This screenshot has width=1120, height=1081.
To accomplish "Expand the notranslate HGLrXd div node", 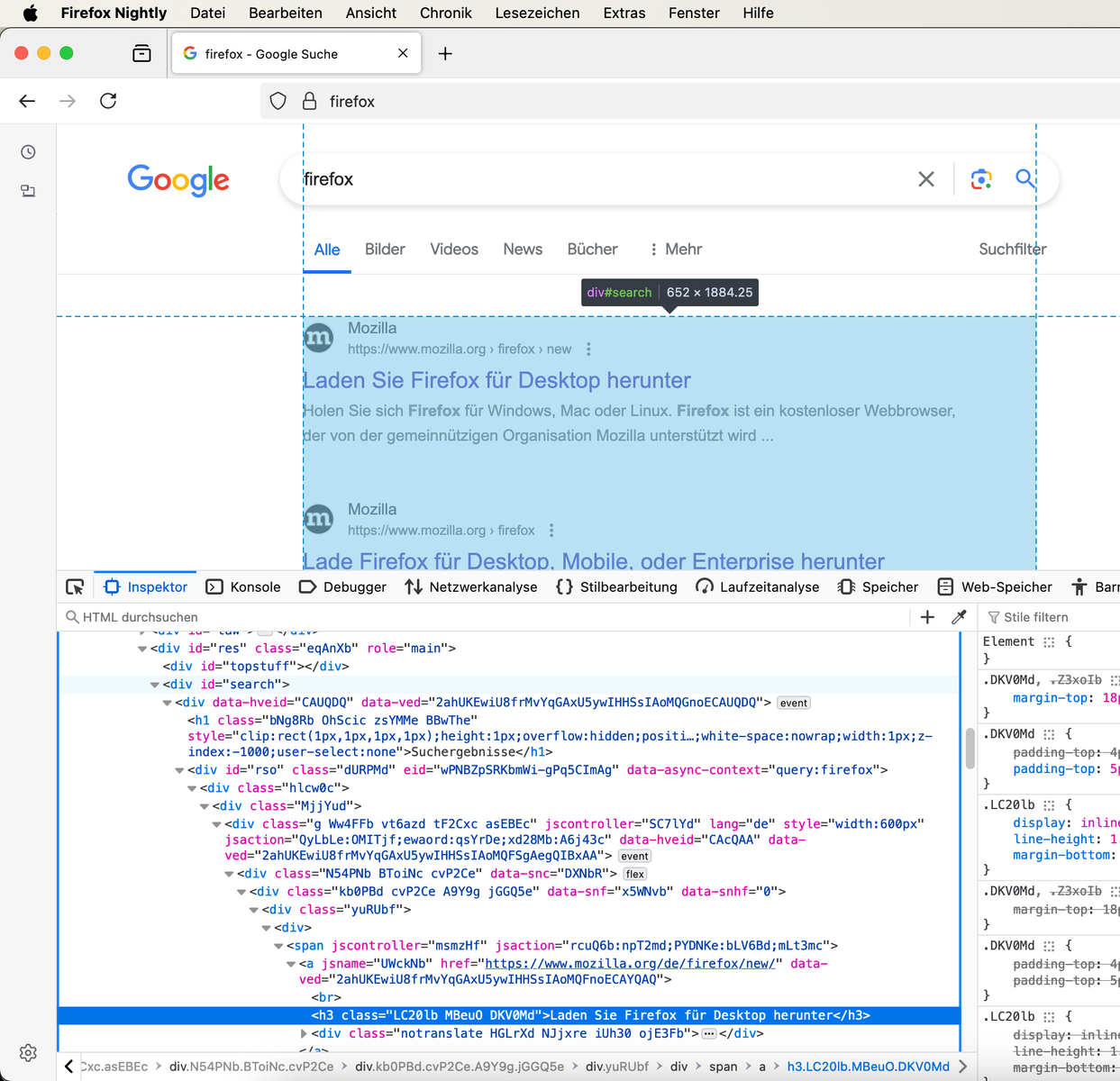I will [304, 1033].
